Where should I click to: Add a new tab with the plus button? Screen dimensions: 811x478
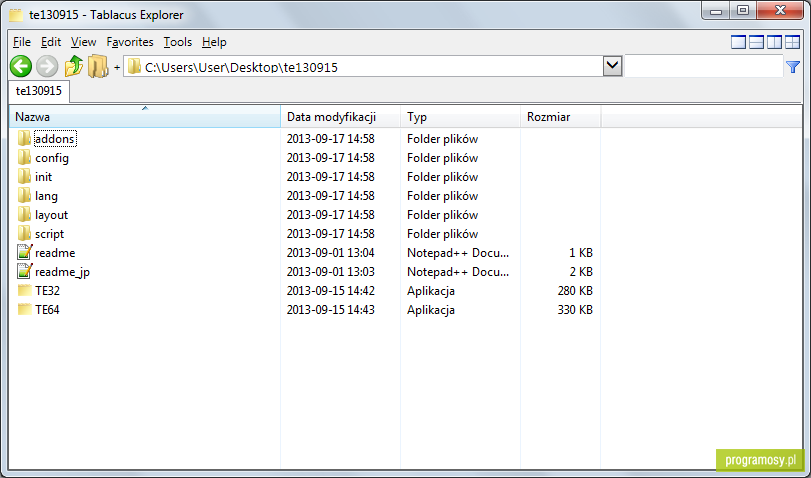point(117,67)
